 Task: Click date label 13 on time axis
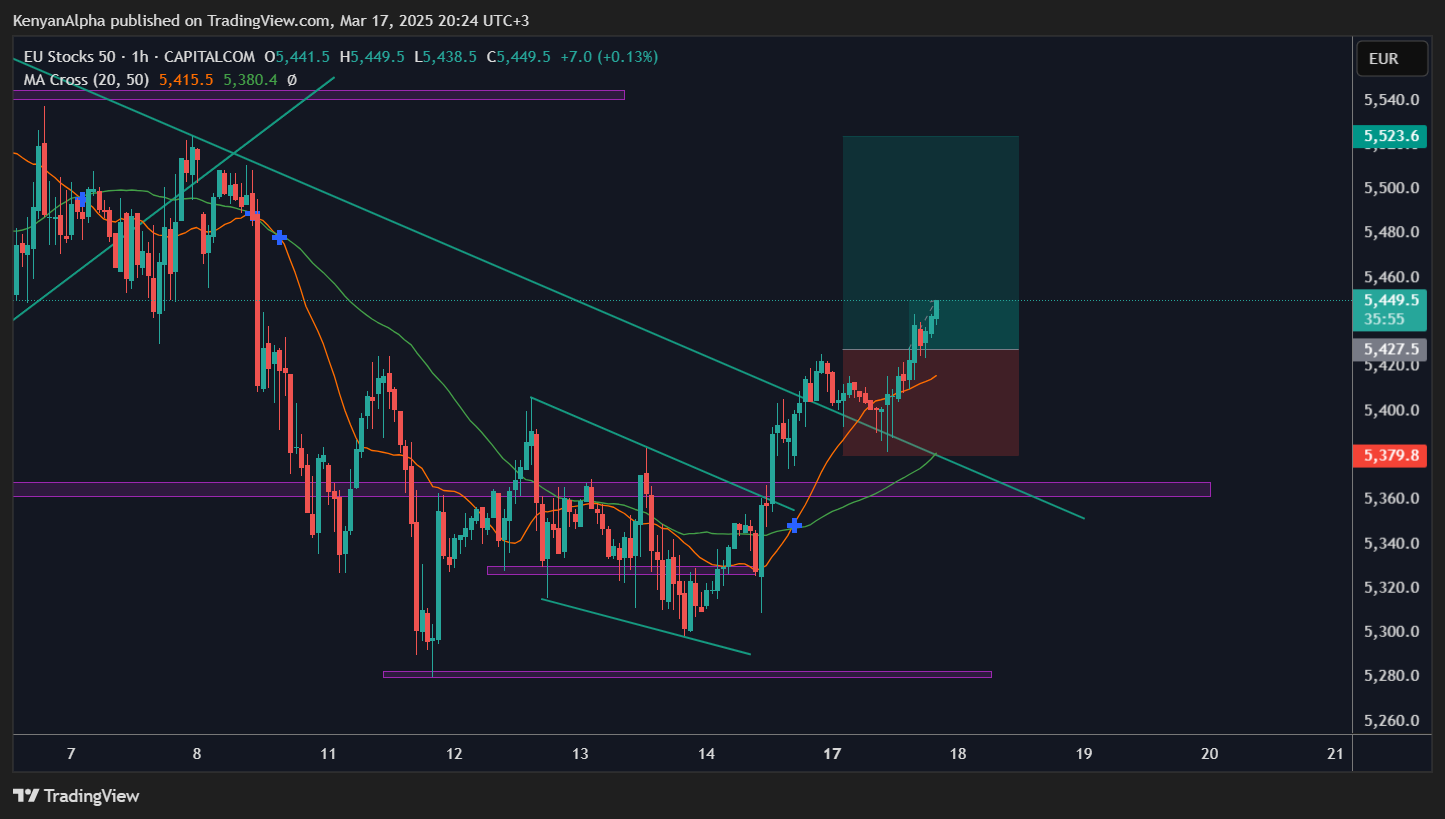(x=580, y=753)
